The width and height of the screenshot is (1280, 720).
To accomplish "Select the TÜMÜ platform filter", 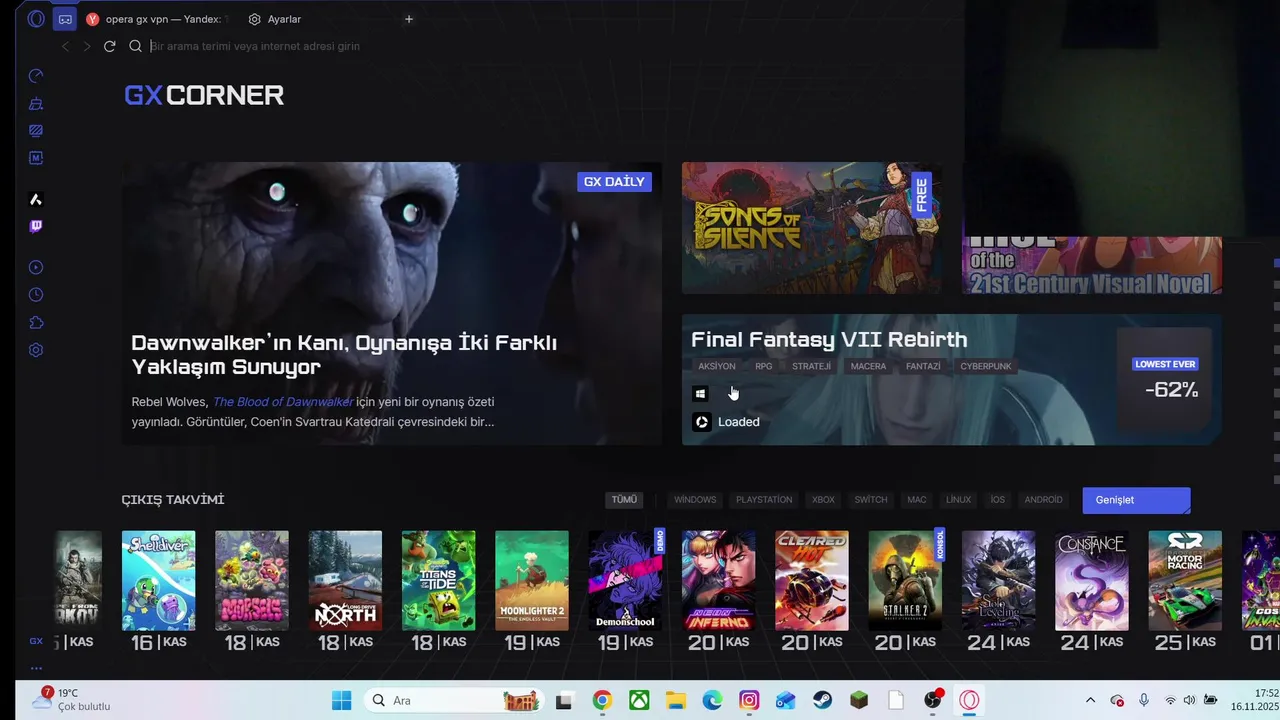I will pos(624,500).
